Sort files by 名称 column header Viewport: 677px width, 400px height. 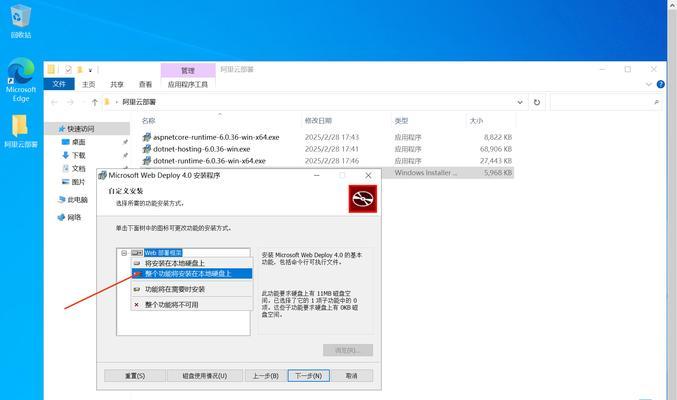149,121
